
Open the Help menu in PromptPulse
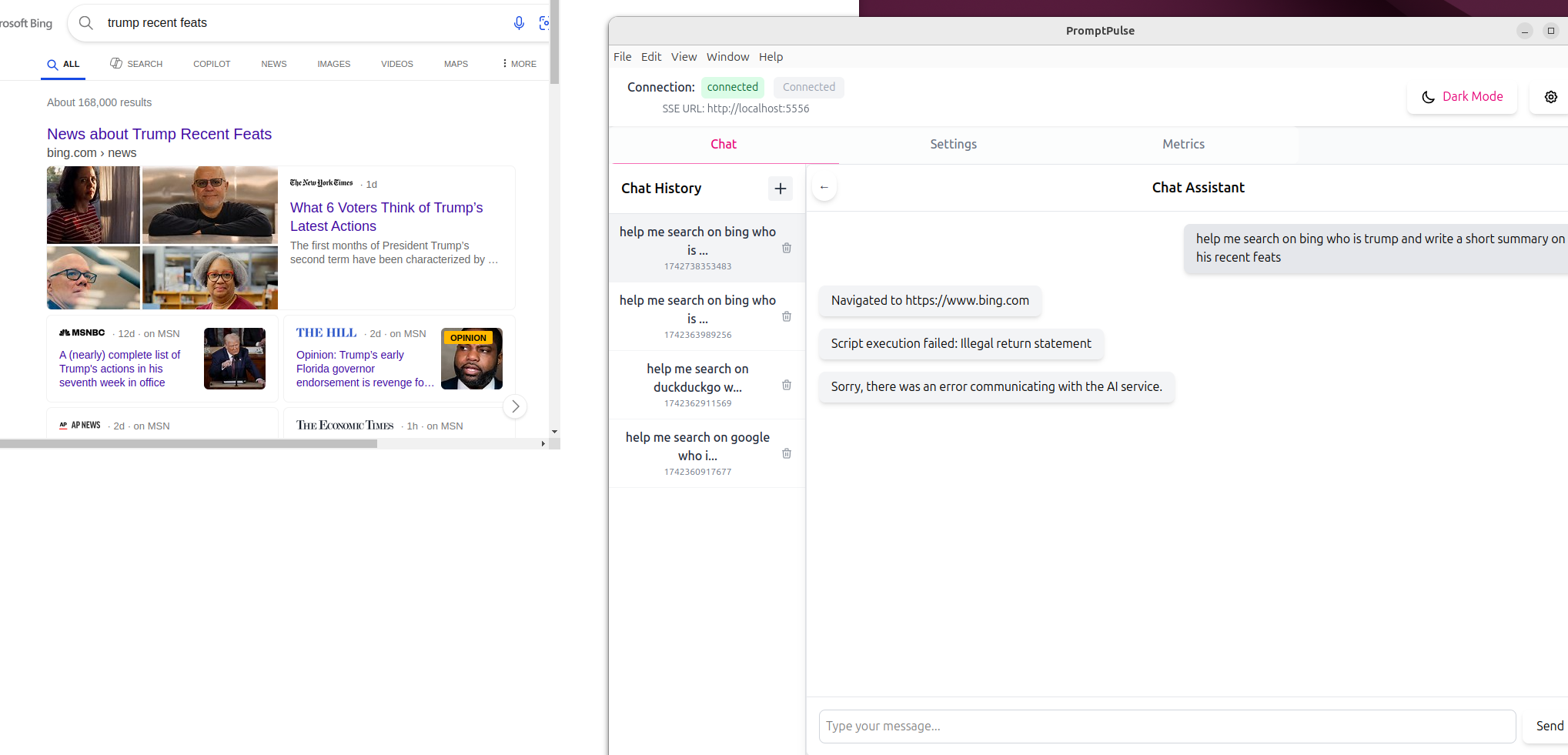click(771, 57)
